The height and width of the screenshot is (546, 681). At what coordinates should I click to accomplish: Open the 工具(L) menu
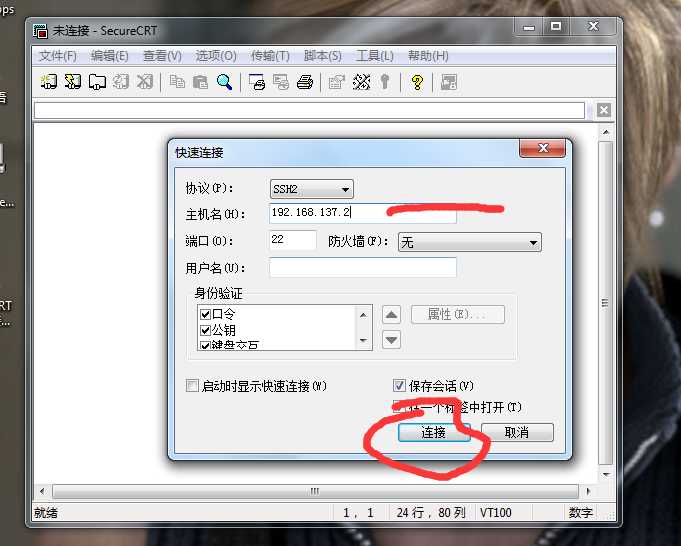375,56
